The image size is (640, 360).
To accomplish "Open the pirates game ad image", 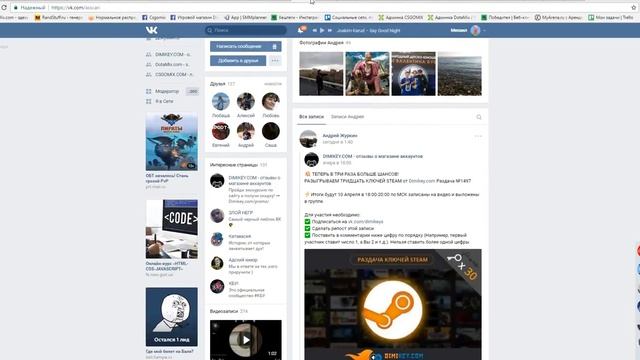I will [172, 142].
